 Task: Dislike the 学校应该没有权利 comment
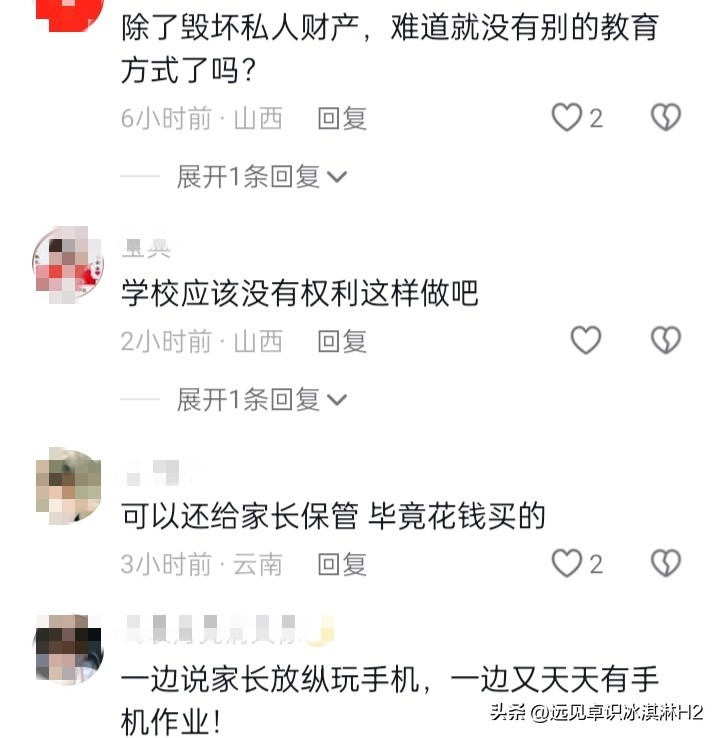click(666, 340)
